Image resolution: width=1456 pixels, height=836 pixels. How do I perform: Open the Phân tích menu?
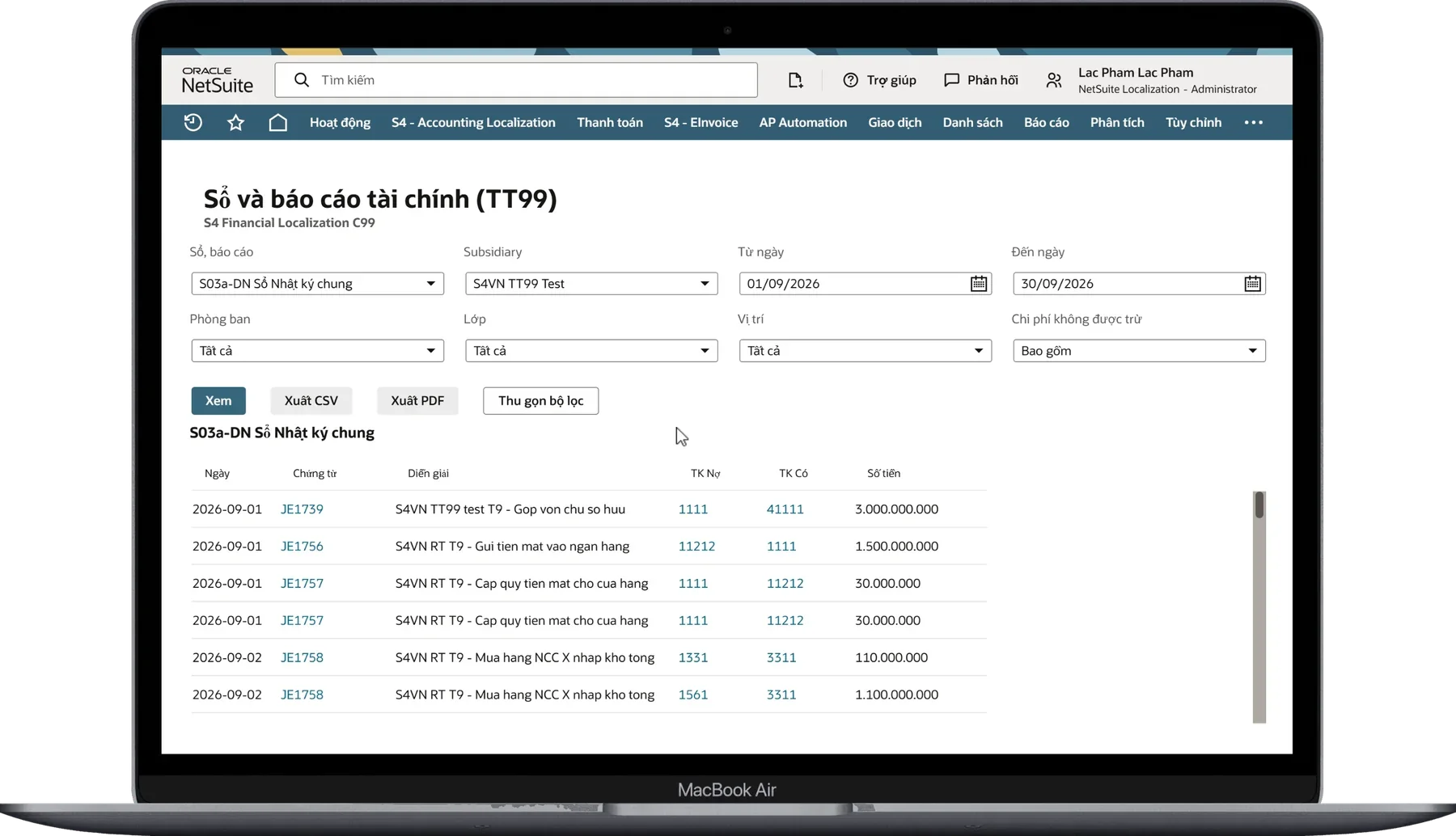(1117, 122)
